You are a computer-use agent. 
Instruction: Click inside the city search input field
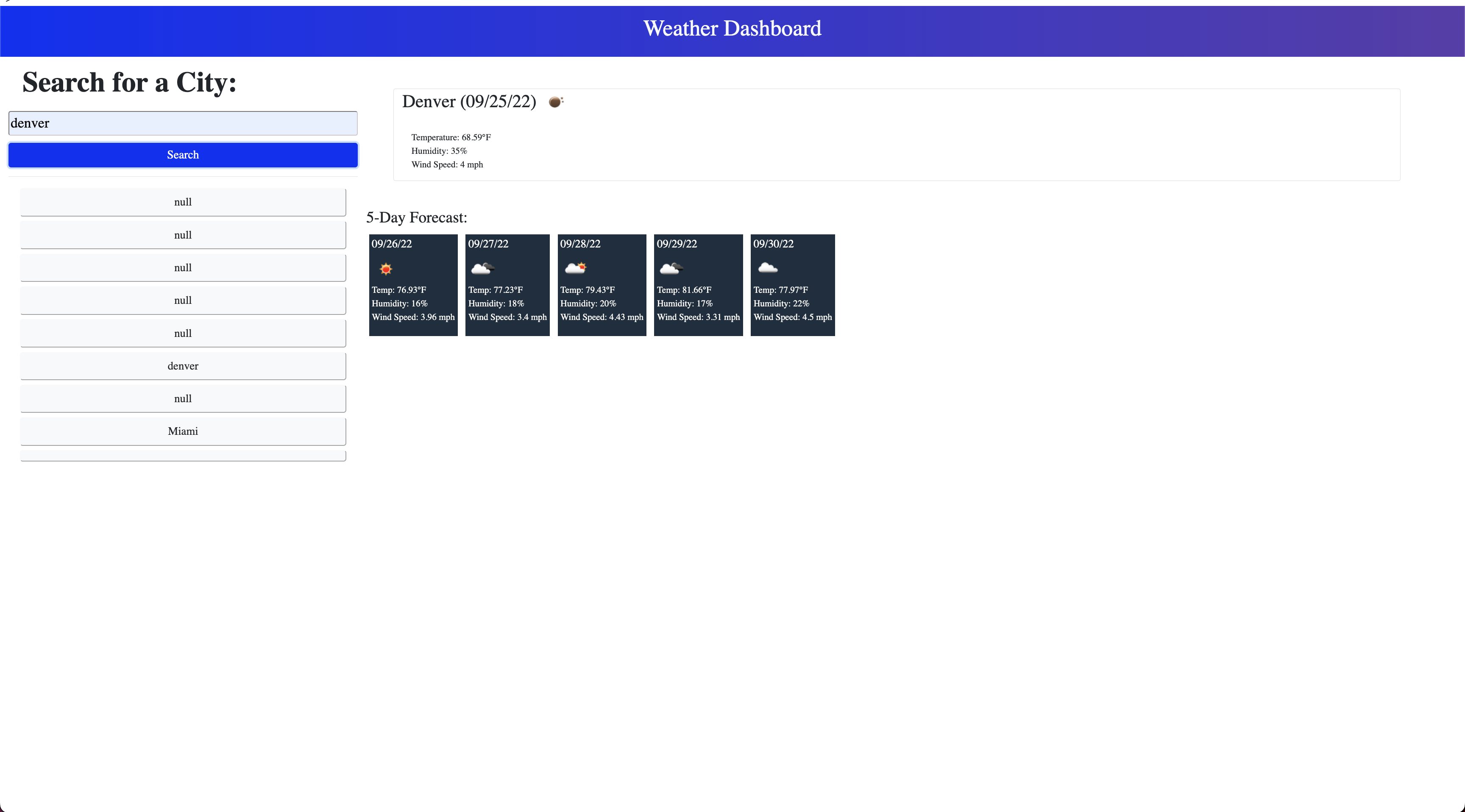(x=183, y=123)
